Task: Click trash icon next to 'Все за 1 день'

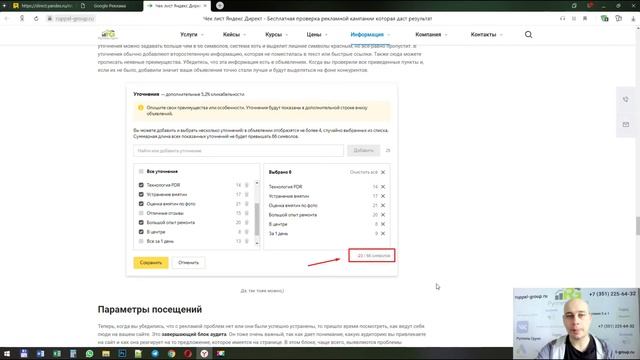Action: [x=247, y=241]
